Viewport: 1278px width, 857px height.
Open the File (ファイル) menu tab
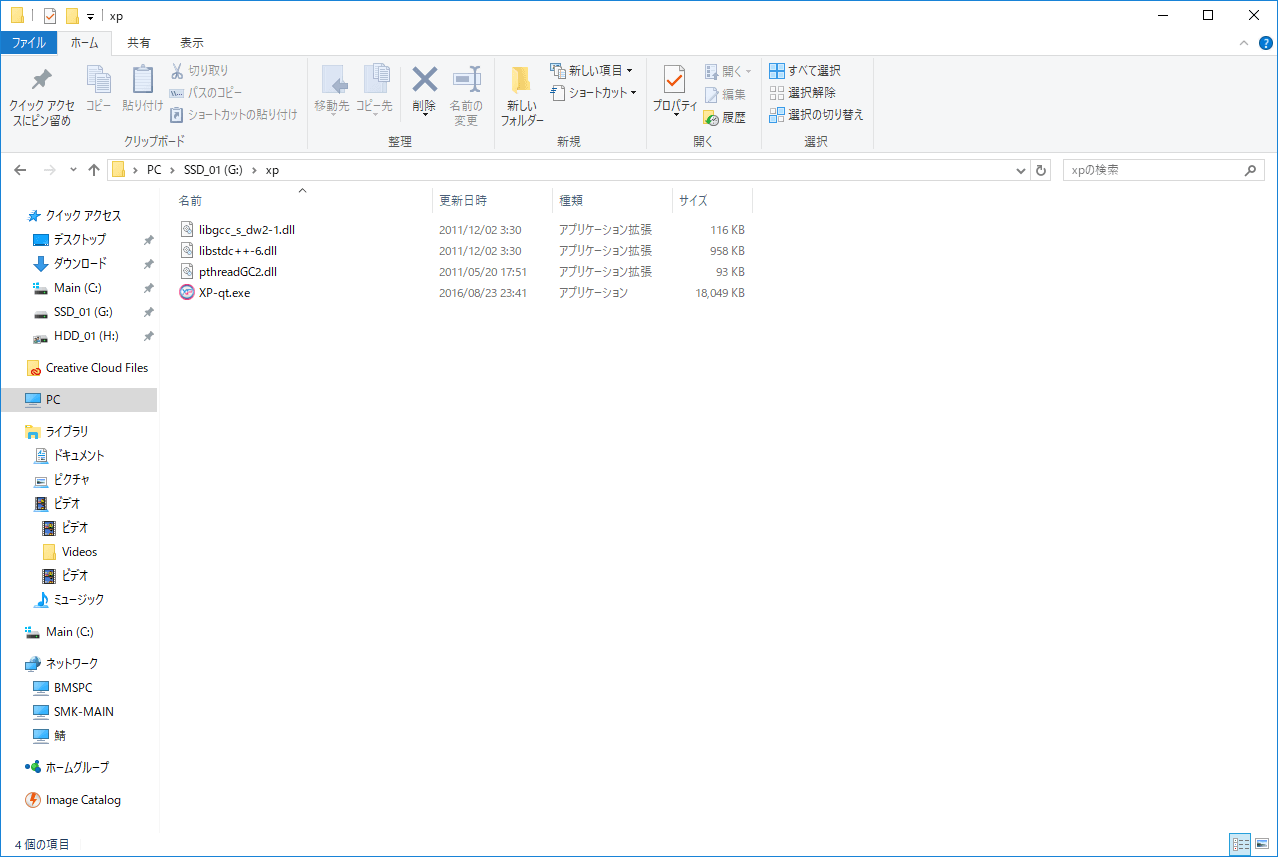pyautogui.click(x=28, y=43)
